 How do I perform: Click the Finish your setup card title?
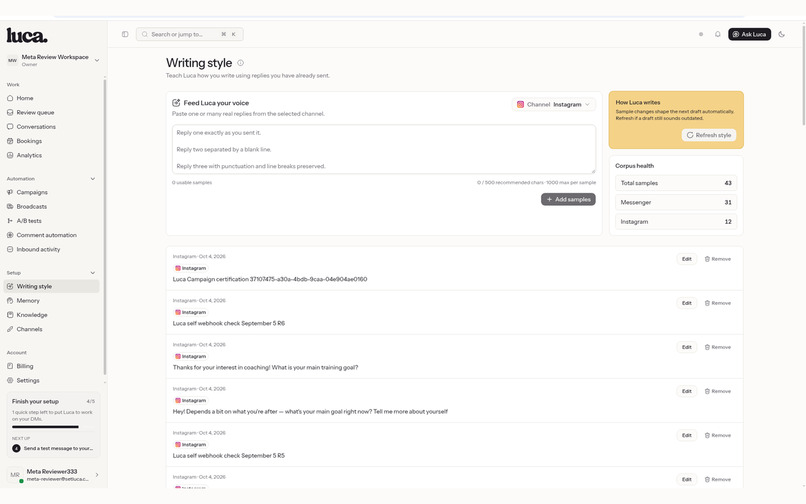35,402
